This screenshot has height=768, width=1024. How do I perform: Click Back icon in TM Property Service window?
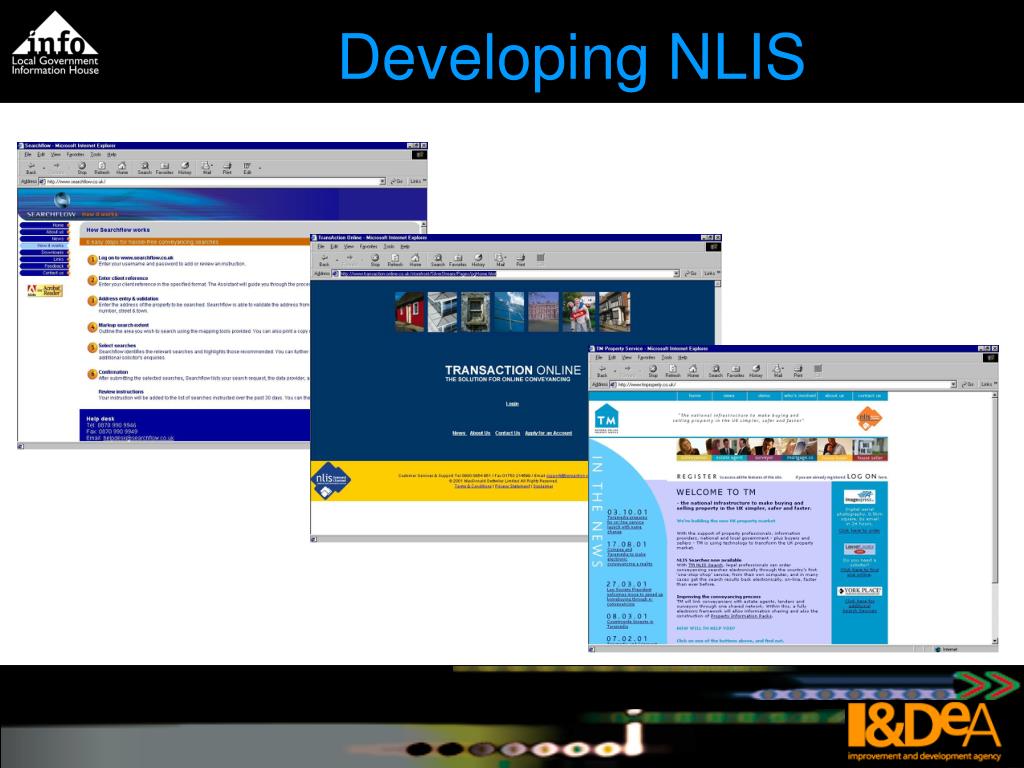coord(602,371)
